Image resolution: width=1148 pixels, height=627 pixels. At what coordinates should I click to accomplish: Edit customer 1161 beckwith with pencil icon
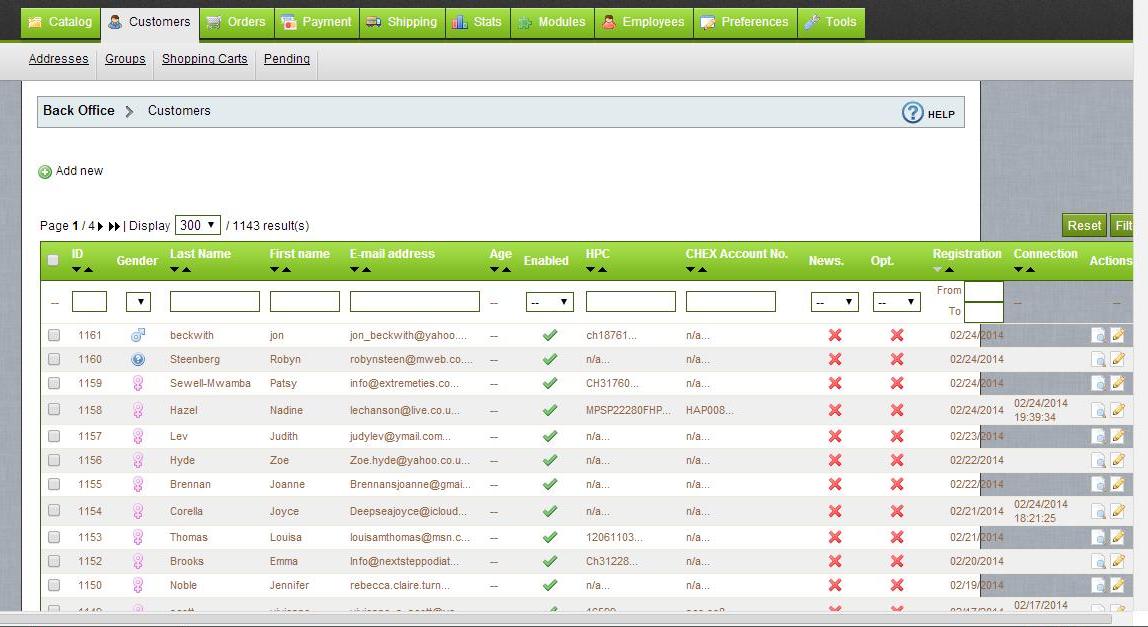coord(1117,335)
